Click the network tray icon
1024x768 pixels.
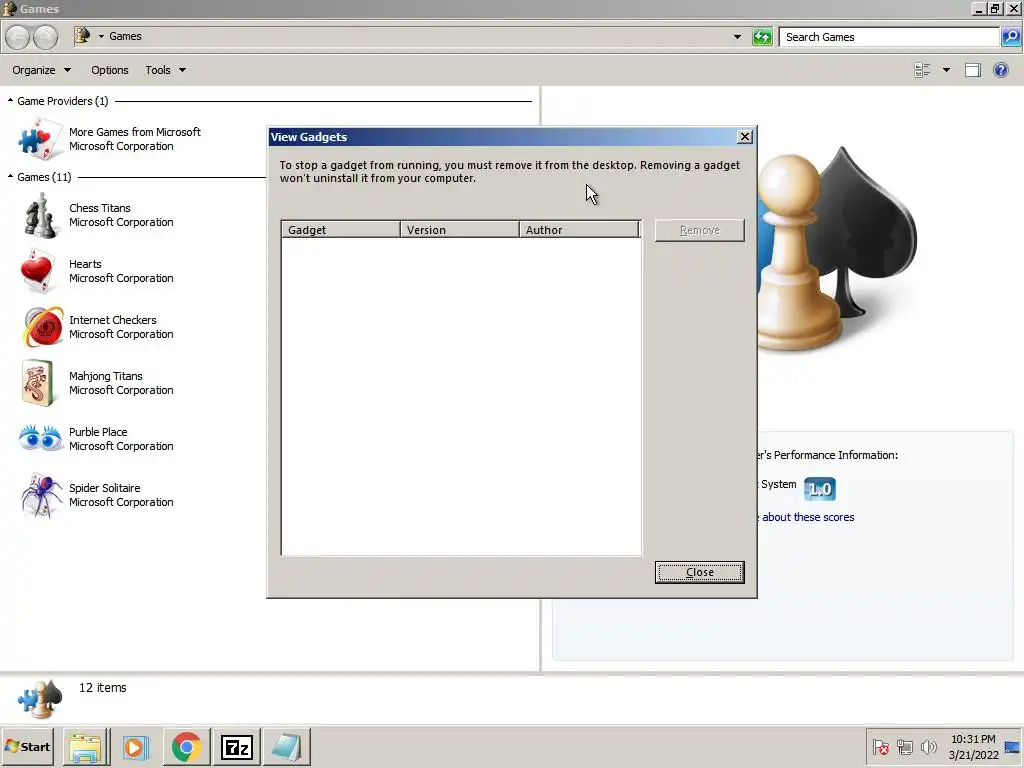904,746
